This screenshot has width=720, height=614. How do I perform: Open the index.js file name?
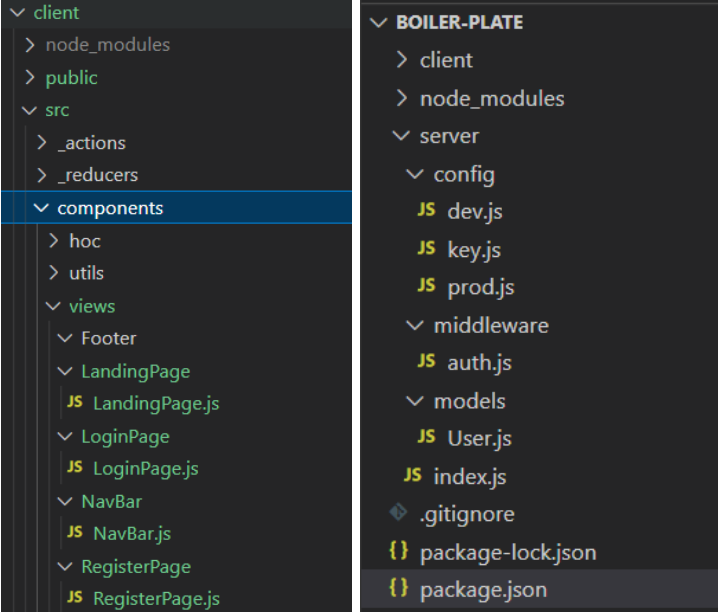pos(470,477)
